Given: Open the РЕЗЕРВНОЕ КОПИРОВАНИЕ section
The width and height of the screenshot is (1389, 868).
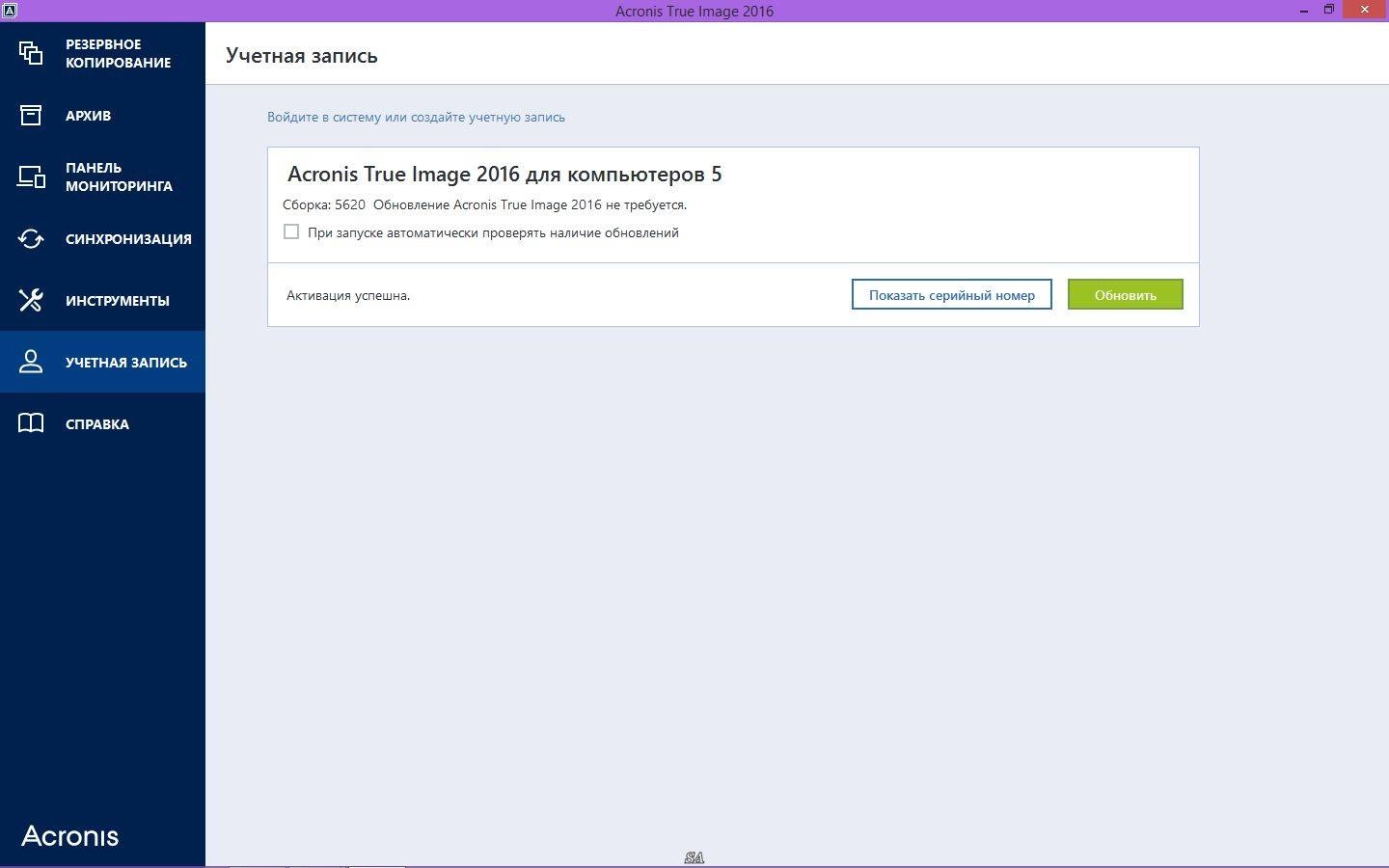Looking at the screenshot, I should pyautogui.click(x=102, y=53).
